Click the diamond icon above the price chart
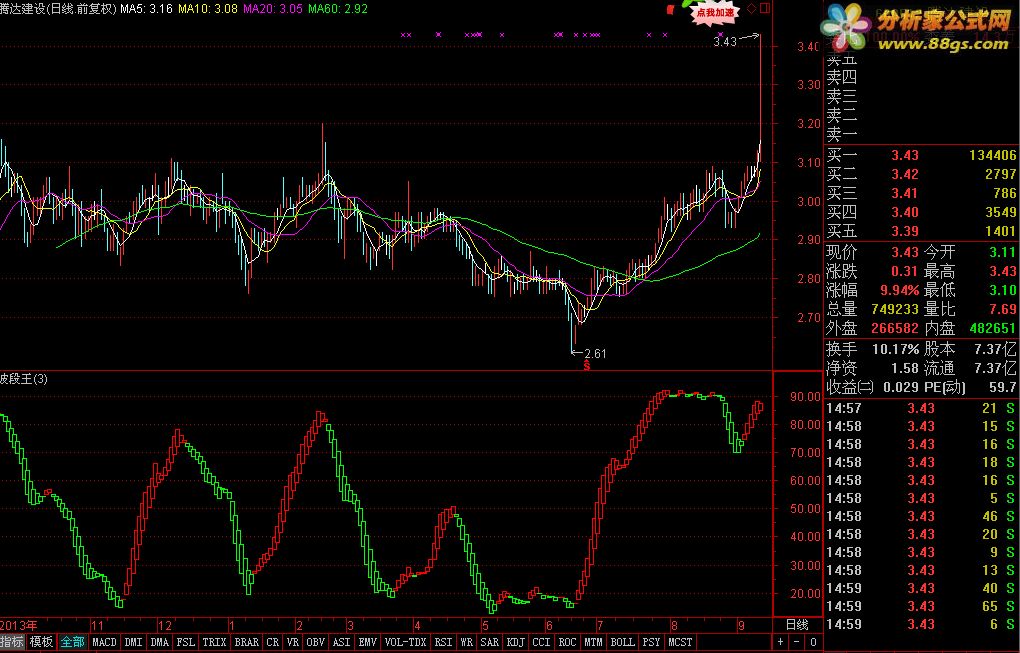 coord(751,8)
